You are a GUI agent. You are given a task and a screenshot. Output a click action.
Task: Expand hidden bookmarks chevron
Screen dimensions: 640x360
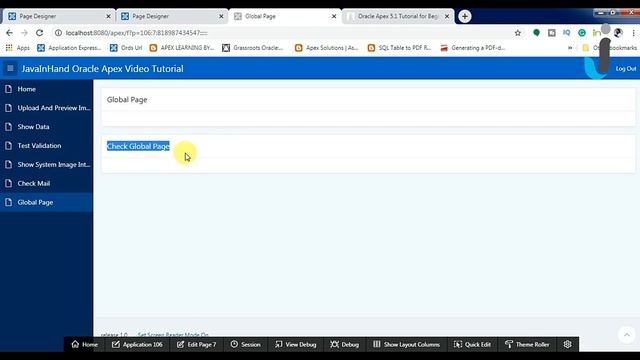(570, 48)
